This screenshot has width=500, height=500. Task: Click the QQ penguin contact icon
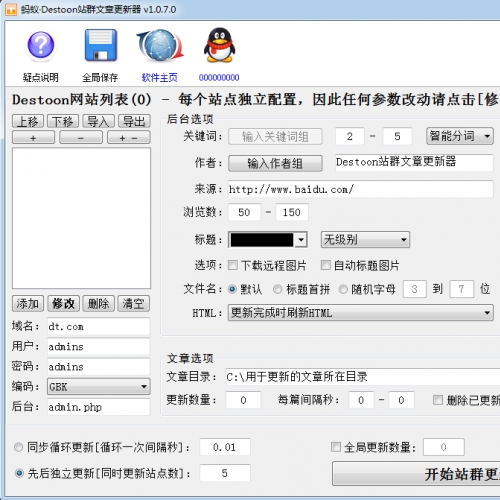click(x=219, y=45)
